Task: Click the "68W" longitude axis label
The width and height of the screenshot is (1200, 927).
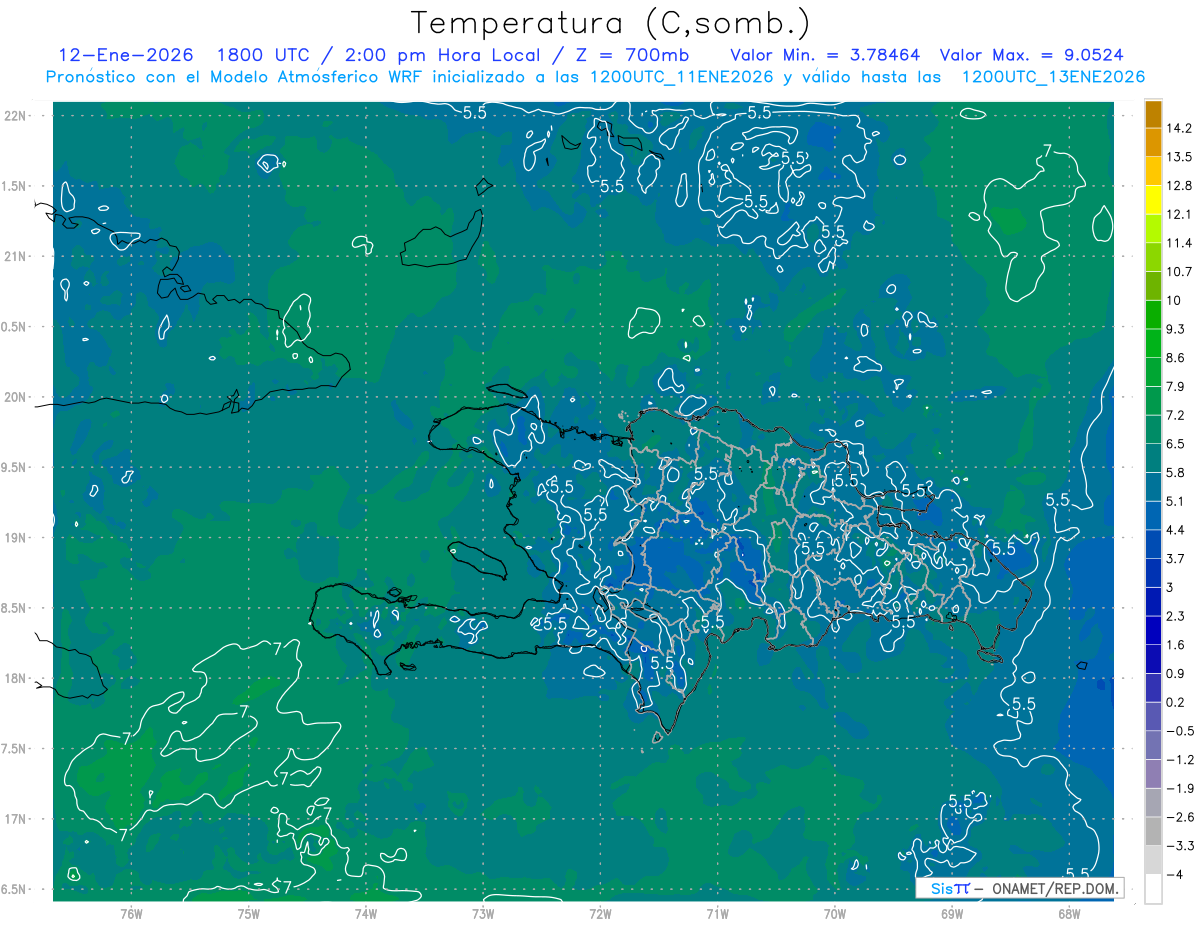Action: click(x=1069, y=914)
